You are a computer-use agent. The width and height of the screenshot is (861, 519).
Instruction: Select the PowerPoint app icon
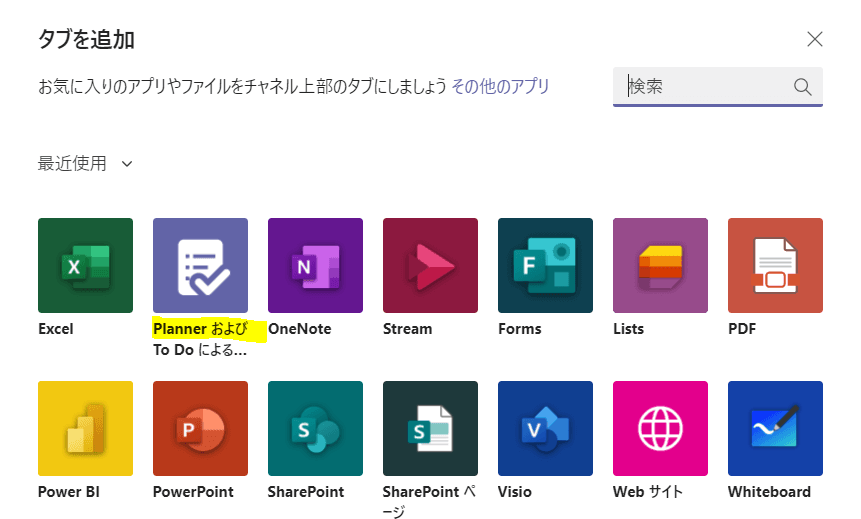coord(200,428)
